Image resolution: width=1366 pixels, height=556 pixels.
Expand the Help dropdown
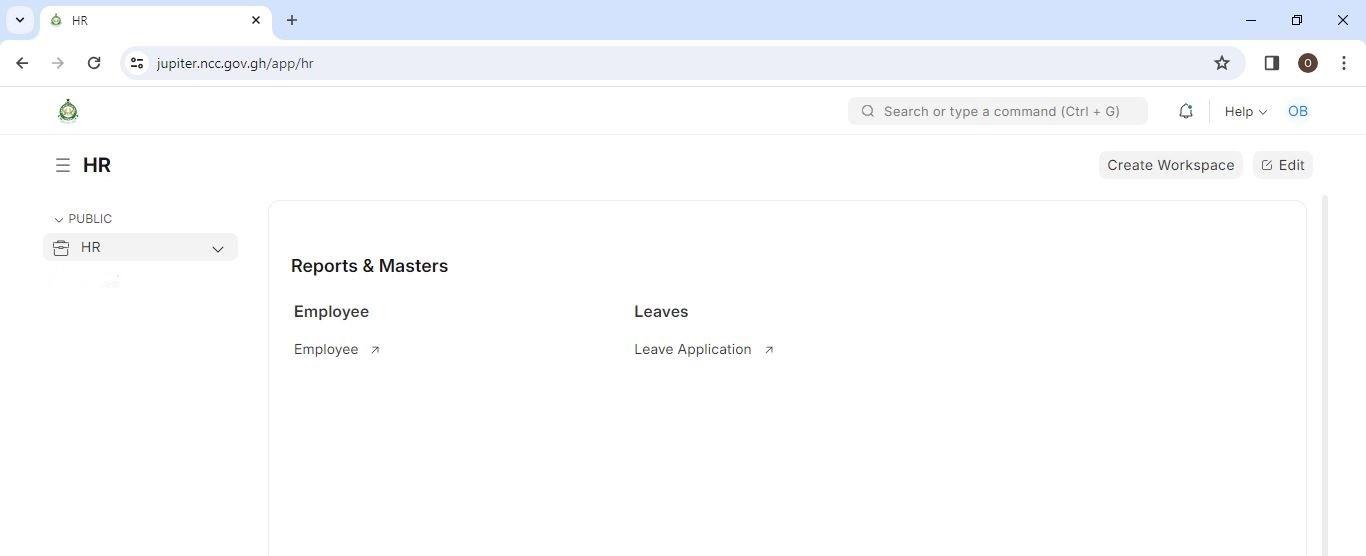tap(1245, 111)
